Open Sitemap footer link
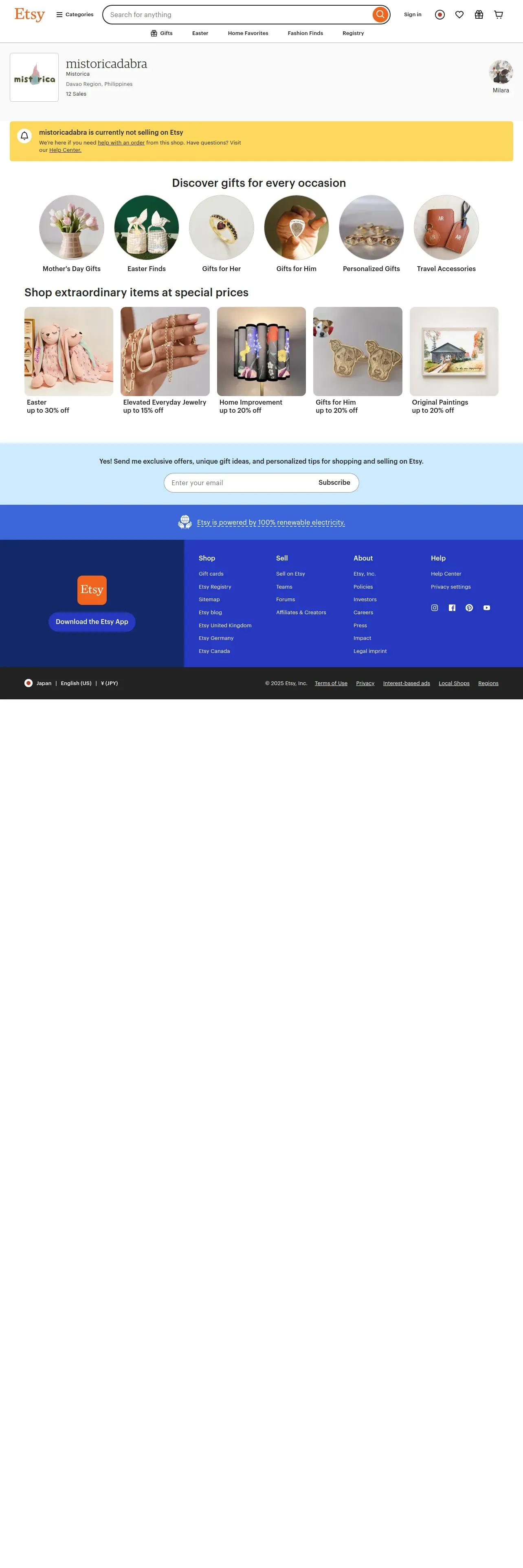The width and height of the screenshot is (523, 1568). 209,600
